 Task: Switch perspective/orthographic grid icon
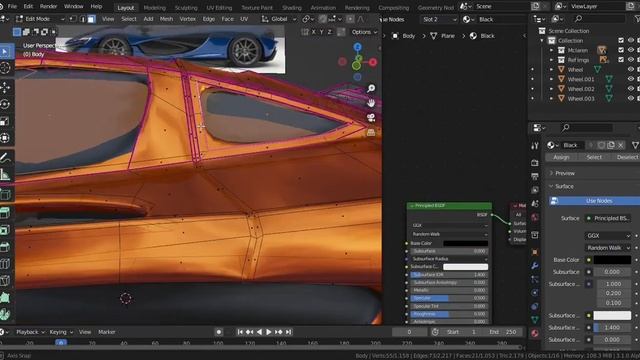click(371, 133)
